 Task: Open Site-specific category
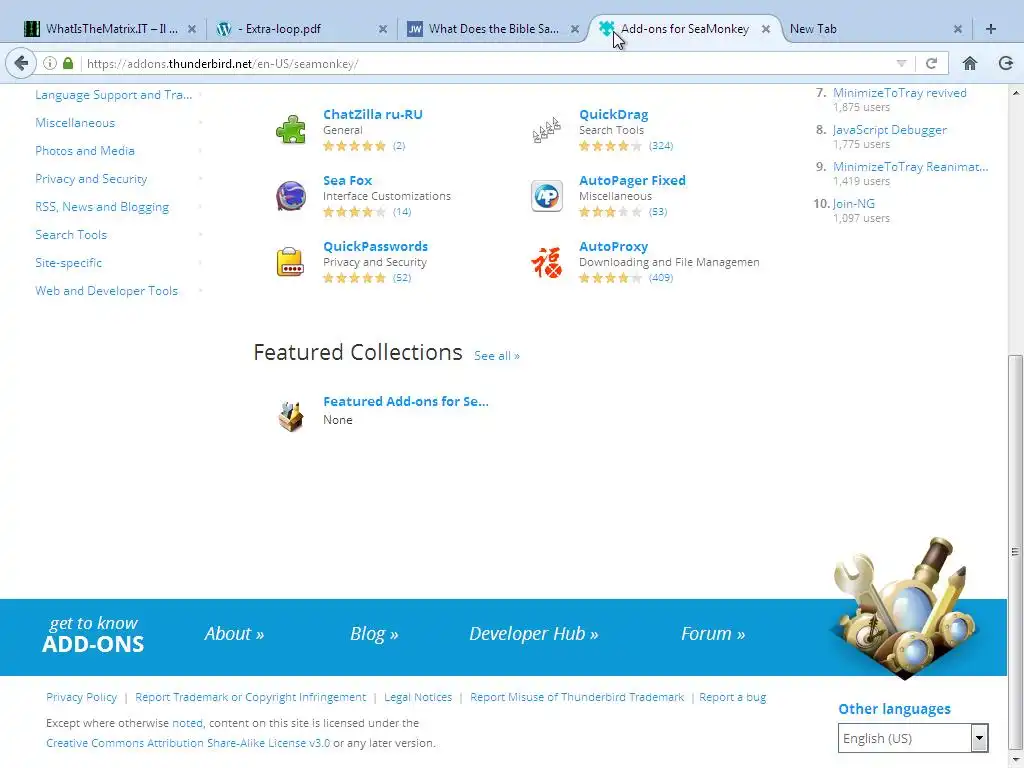(69, 263)
